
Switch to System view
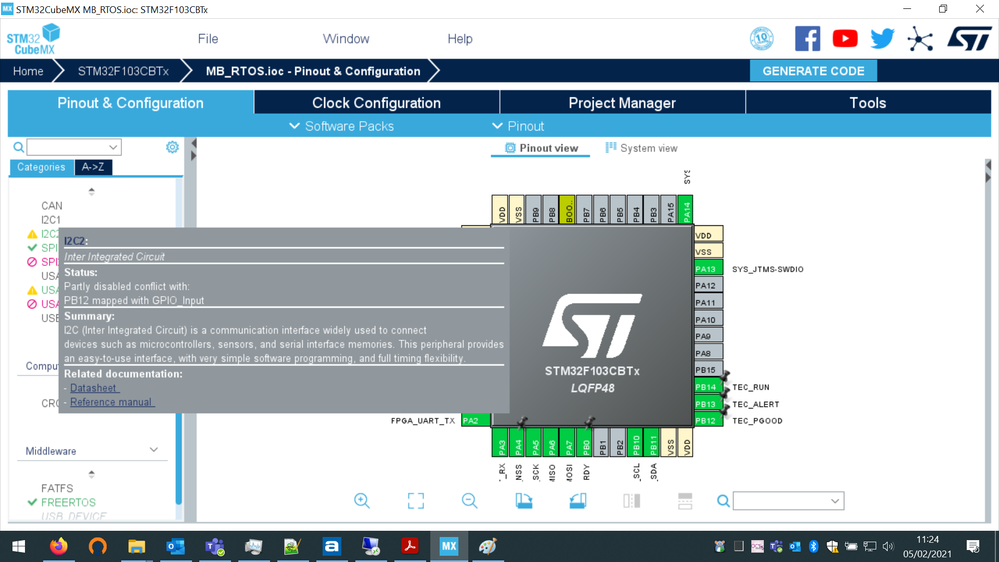click(641, 148)
